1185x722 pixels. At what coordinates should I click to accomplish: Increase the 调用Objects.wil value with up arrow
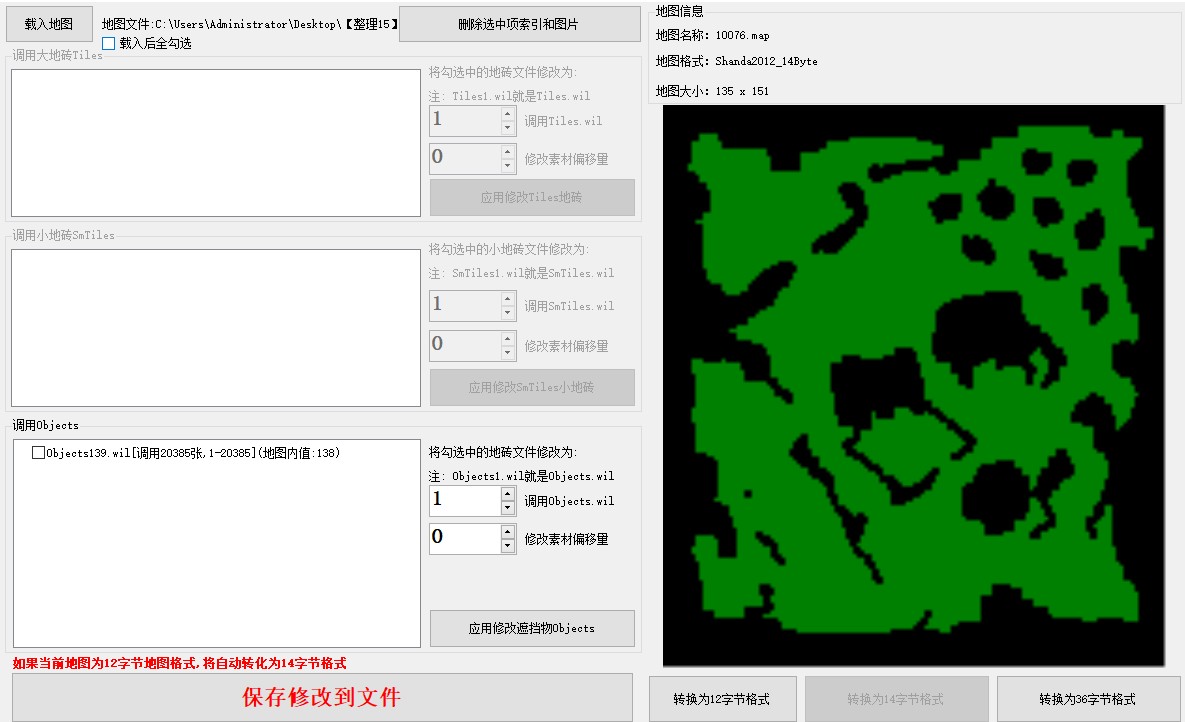pyautogui.click(x=508, y=494)
